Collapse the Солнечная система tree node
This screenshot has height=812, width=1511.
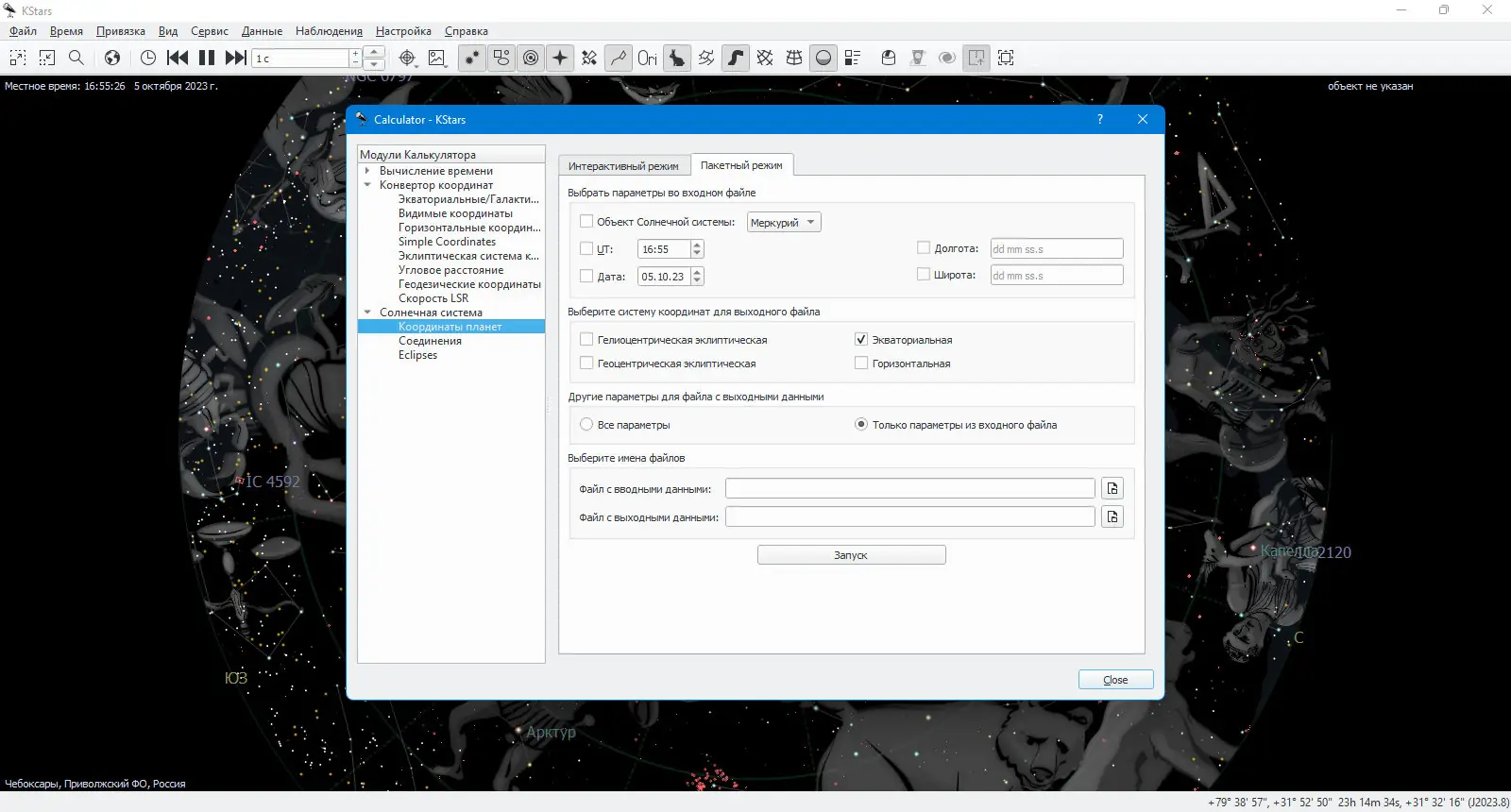pyautogui.click(x=367, y=313)
